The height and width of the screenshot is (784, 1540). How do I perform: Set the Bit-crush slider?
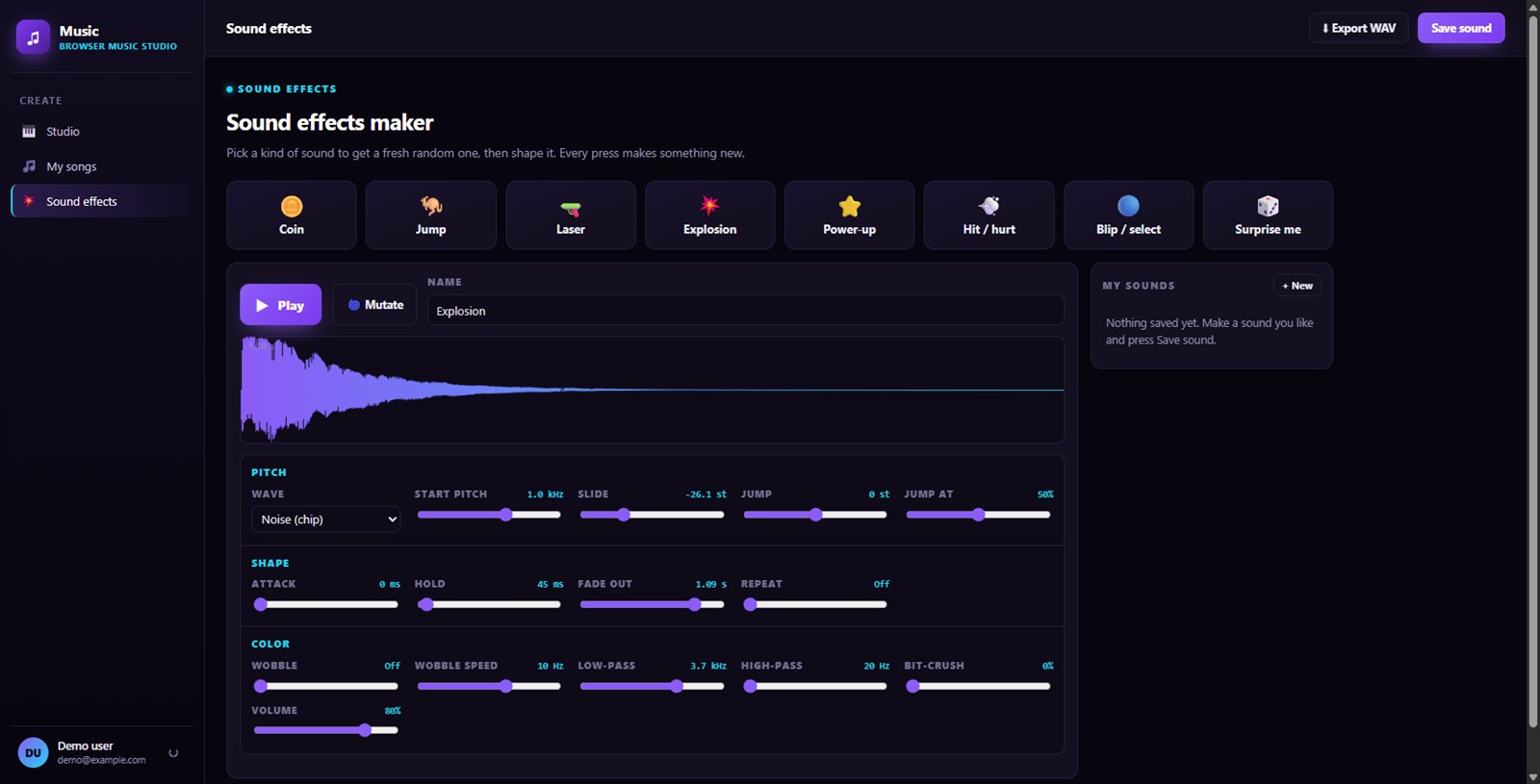978,686
